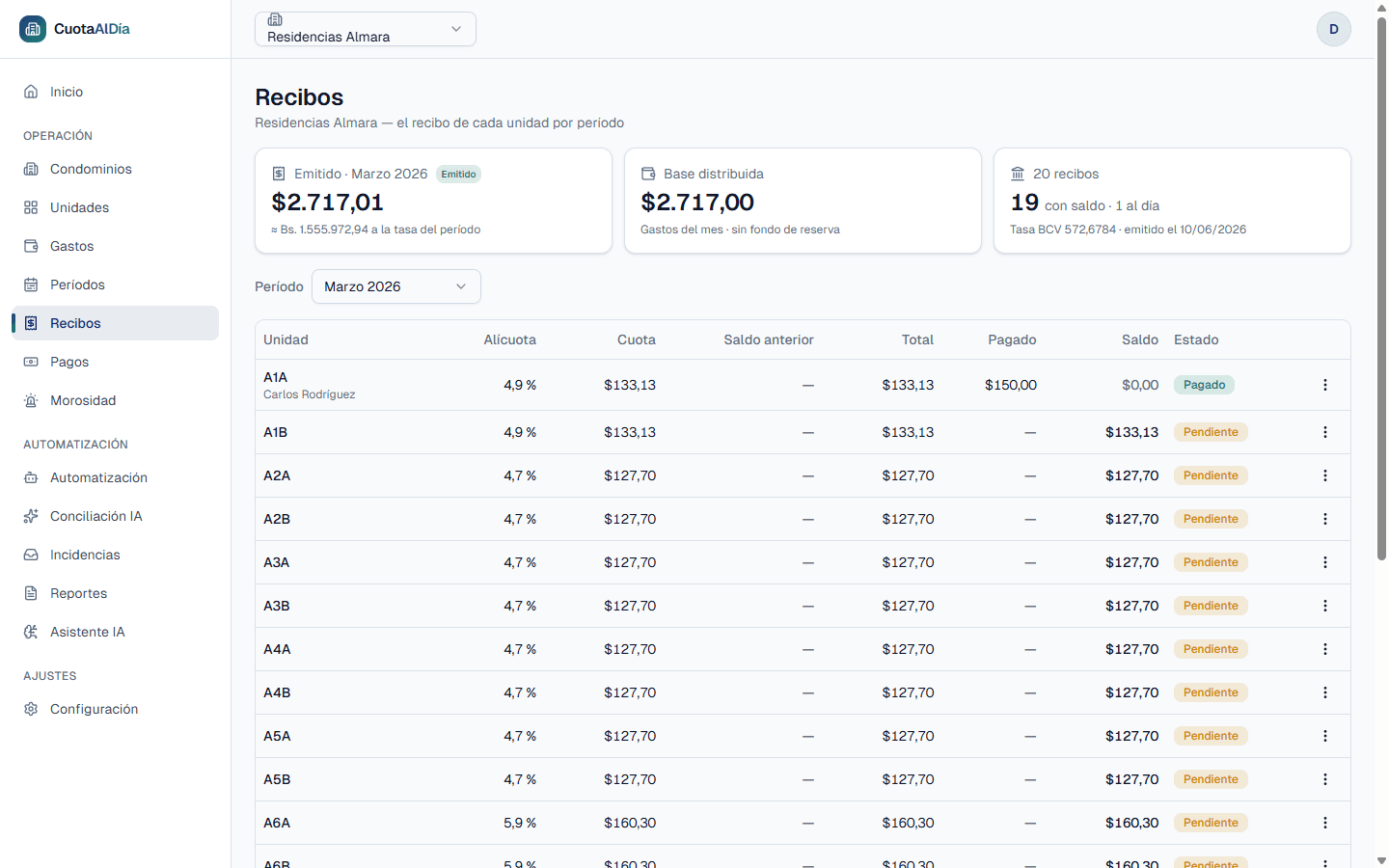Click the Pagado status badge of A1A

pos(1204,385)
